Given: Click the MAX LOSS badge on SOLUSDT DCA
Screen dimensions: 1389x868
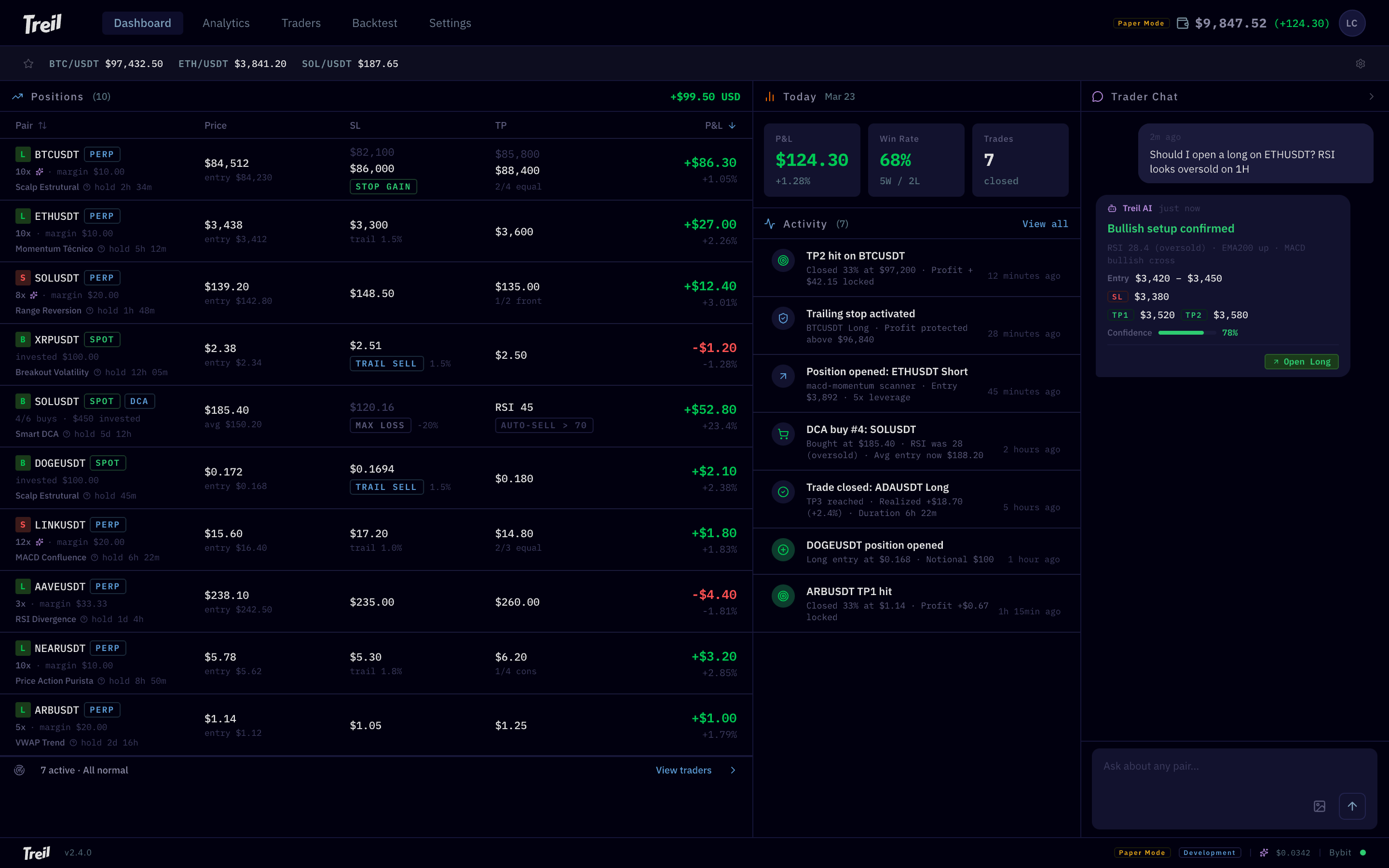Looking at the screenshot, I should (380, 425).
